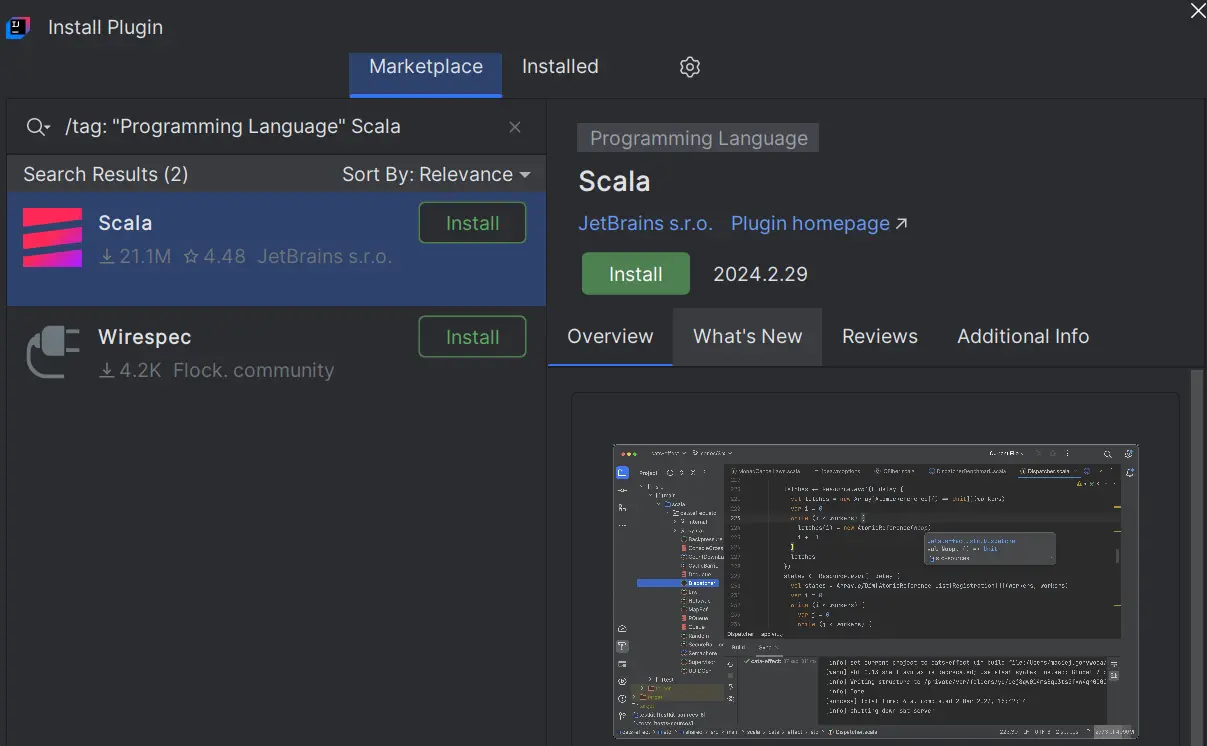Click the green Install button in details
This screenshot has width=1207, height=746.
pos(636,274)
